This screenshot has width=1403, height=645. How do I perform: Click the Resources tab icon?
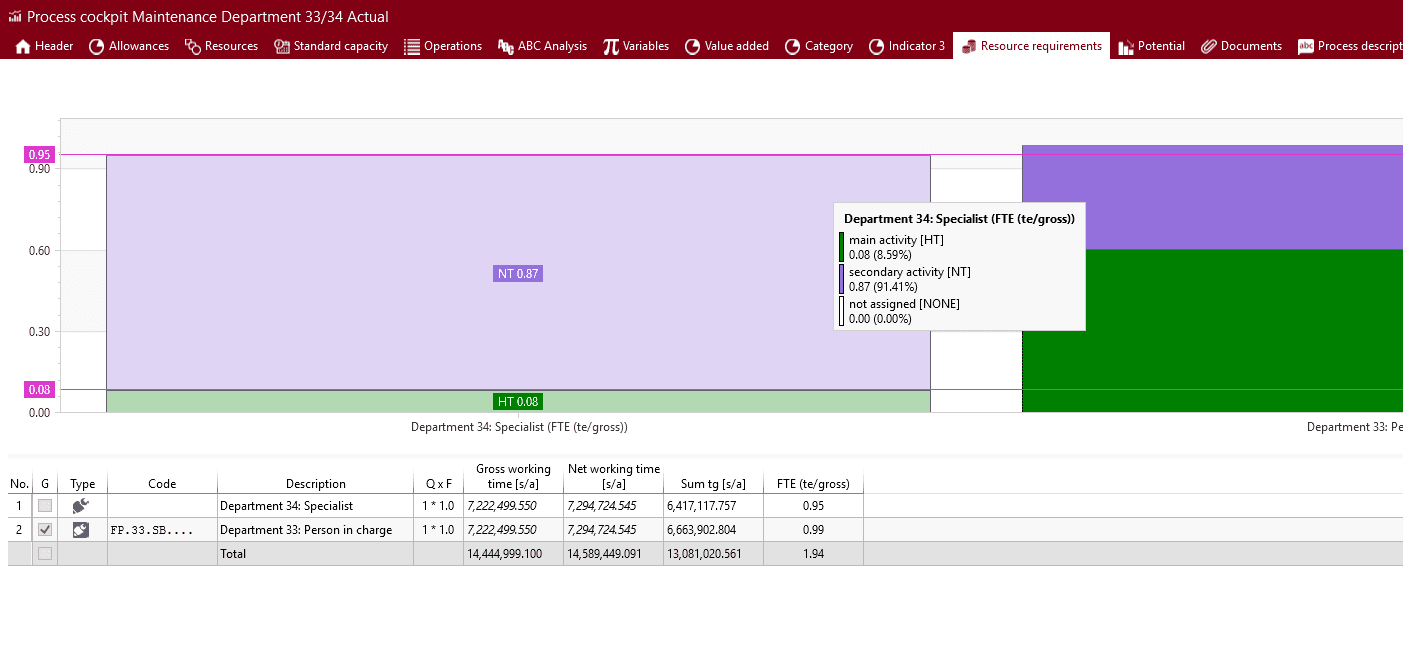tap(193, 46)
